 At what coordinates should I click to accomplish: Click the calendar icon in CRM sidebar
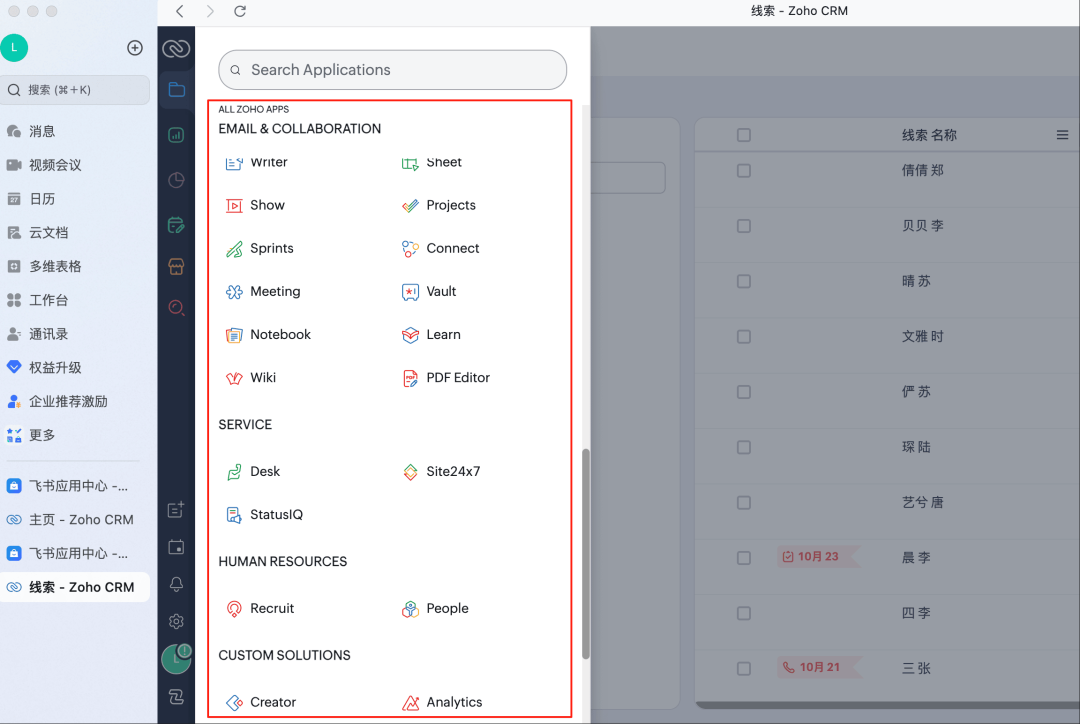coord(176,547)
